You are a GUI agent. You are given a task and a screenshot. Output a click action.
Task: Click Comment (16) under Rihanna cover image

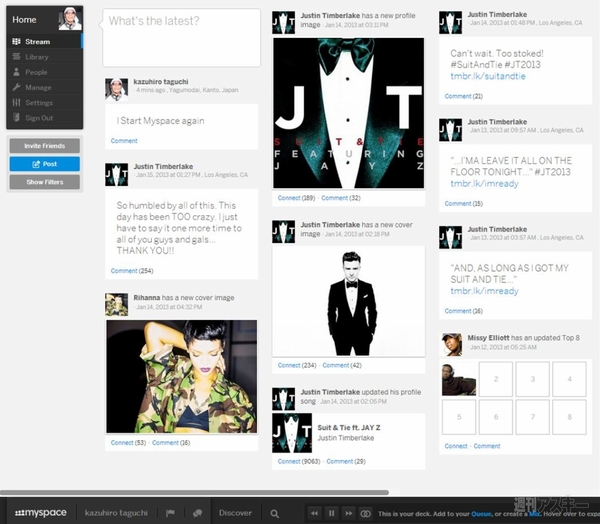pyautogui.click(x=171, y=442)
